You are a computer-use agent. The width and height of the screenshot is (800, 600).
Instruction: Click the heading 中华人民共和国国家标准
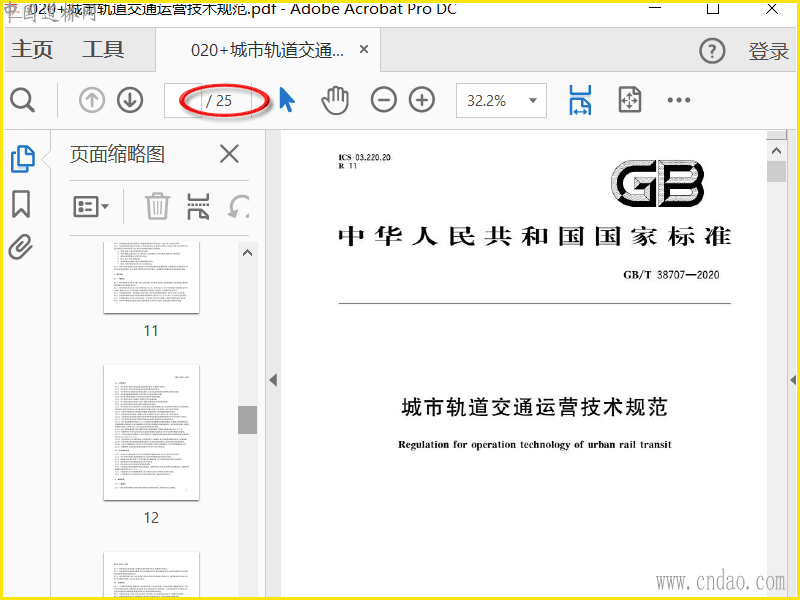(535, 237)
